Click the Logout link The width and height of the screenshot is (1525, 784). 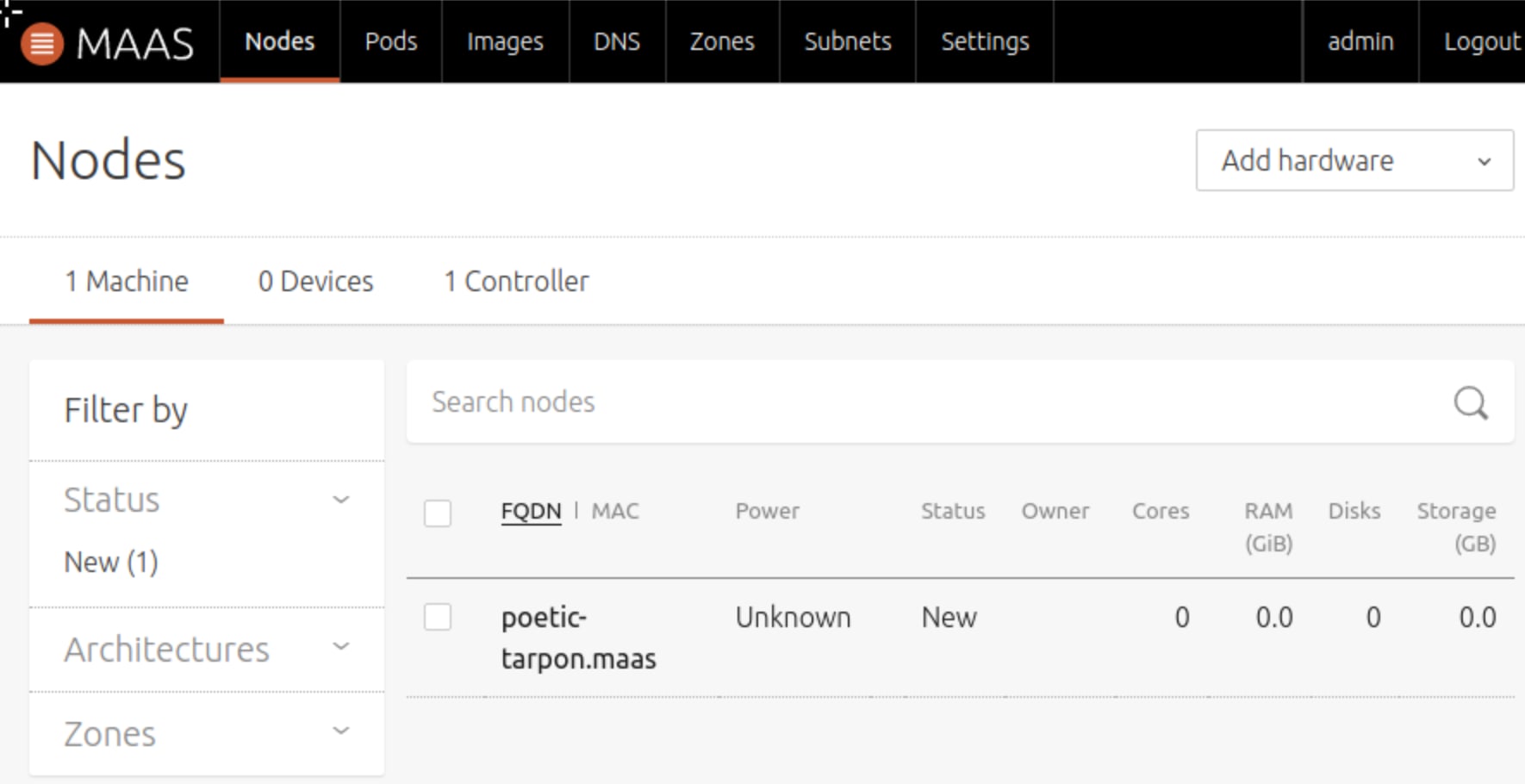pos(1481,41)
